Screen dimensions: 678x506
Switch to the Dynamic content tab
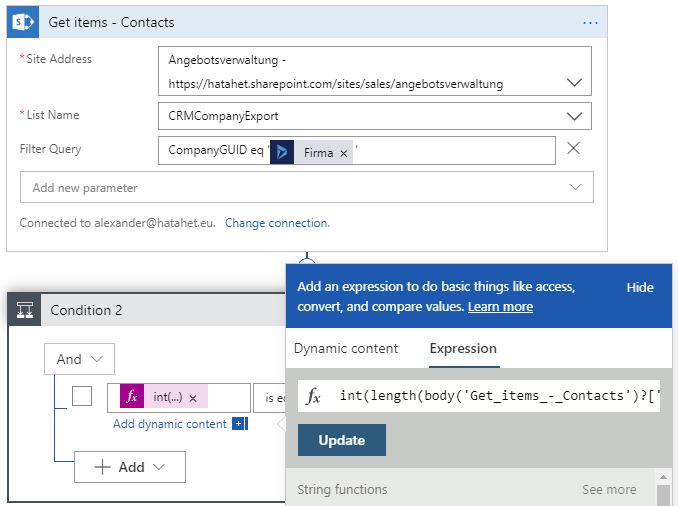click(346, 348)
